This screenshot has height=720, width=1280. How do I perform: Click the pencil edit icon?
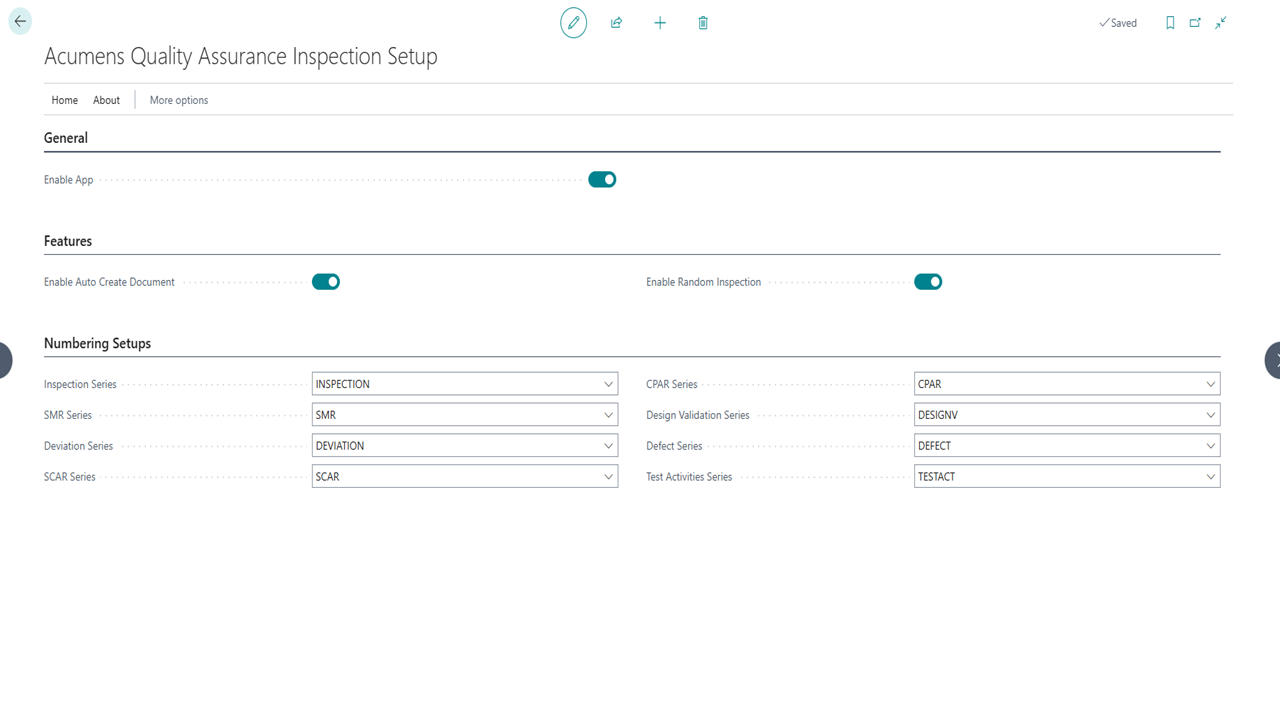573,23
